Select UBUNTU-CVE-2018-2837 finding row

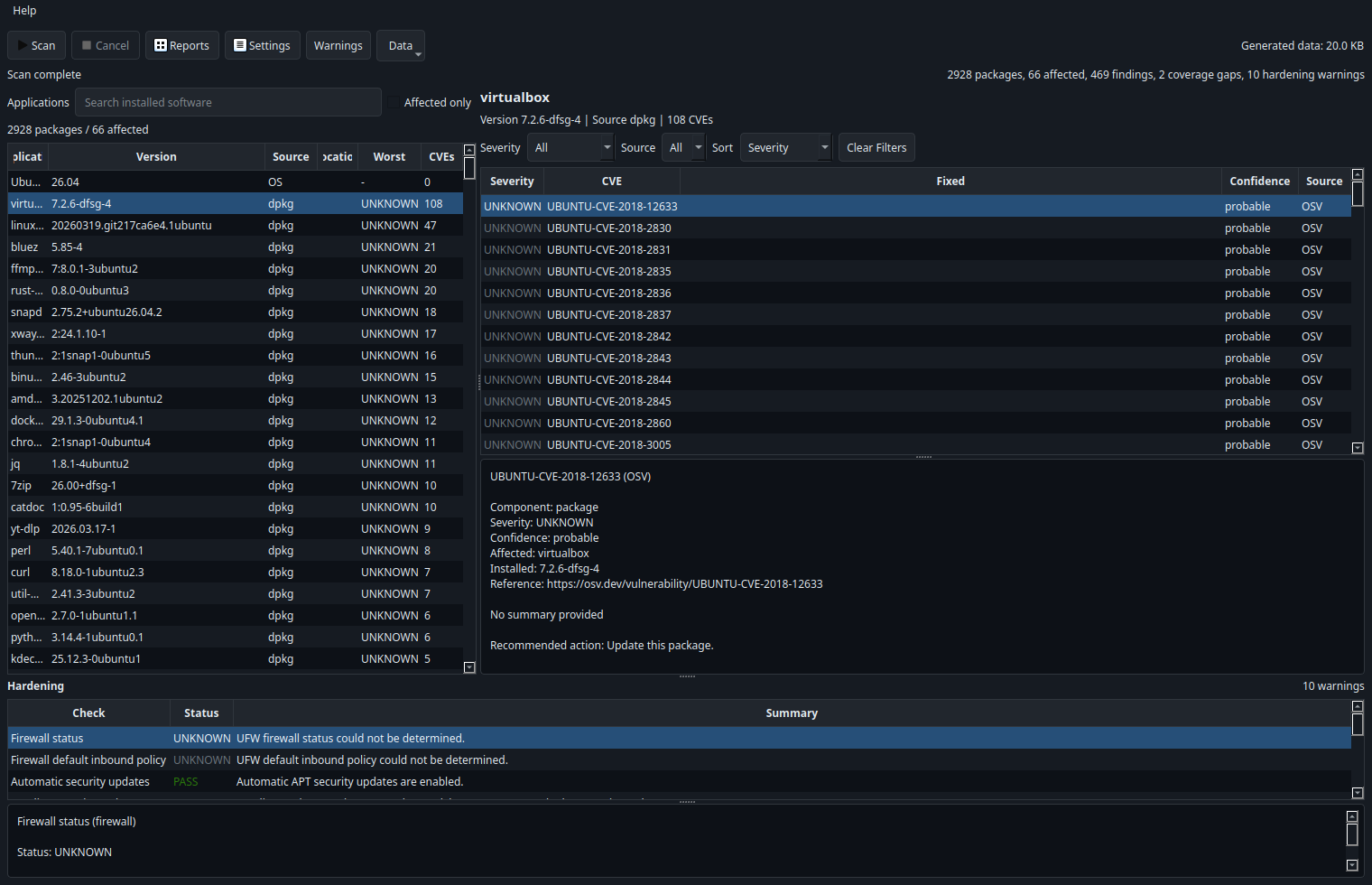tap(915, 314)
